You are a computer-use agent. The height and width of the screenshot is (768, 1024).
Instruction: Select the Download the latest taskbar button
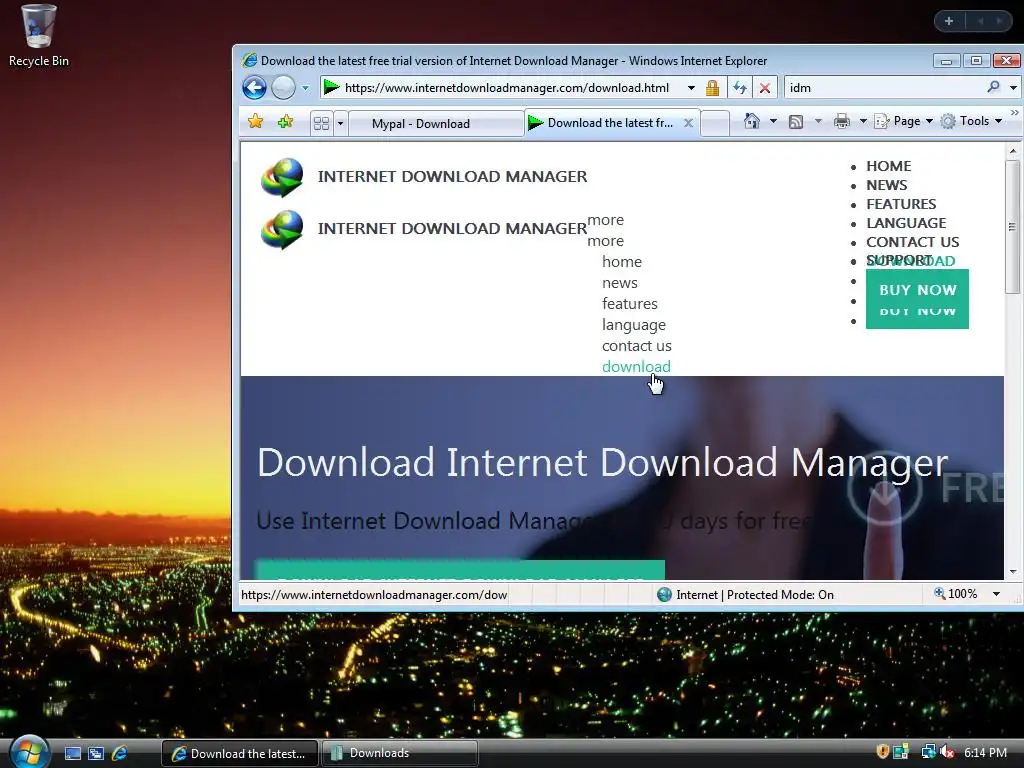point(240,753)
